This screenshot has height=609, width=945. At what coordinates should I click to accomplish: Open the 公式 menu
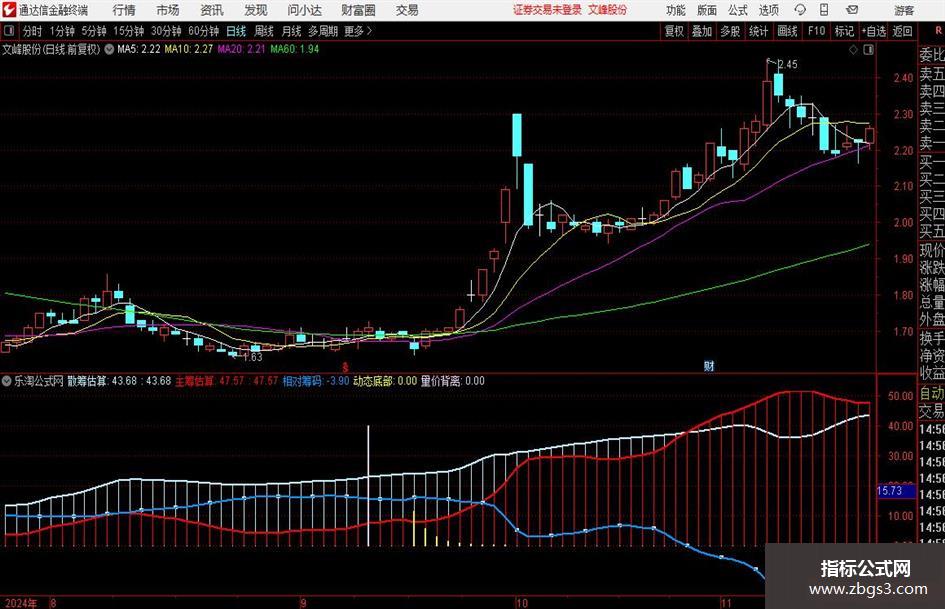click(738, 10)
